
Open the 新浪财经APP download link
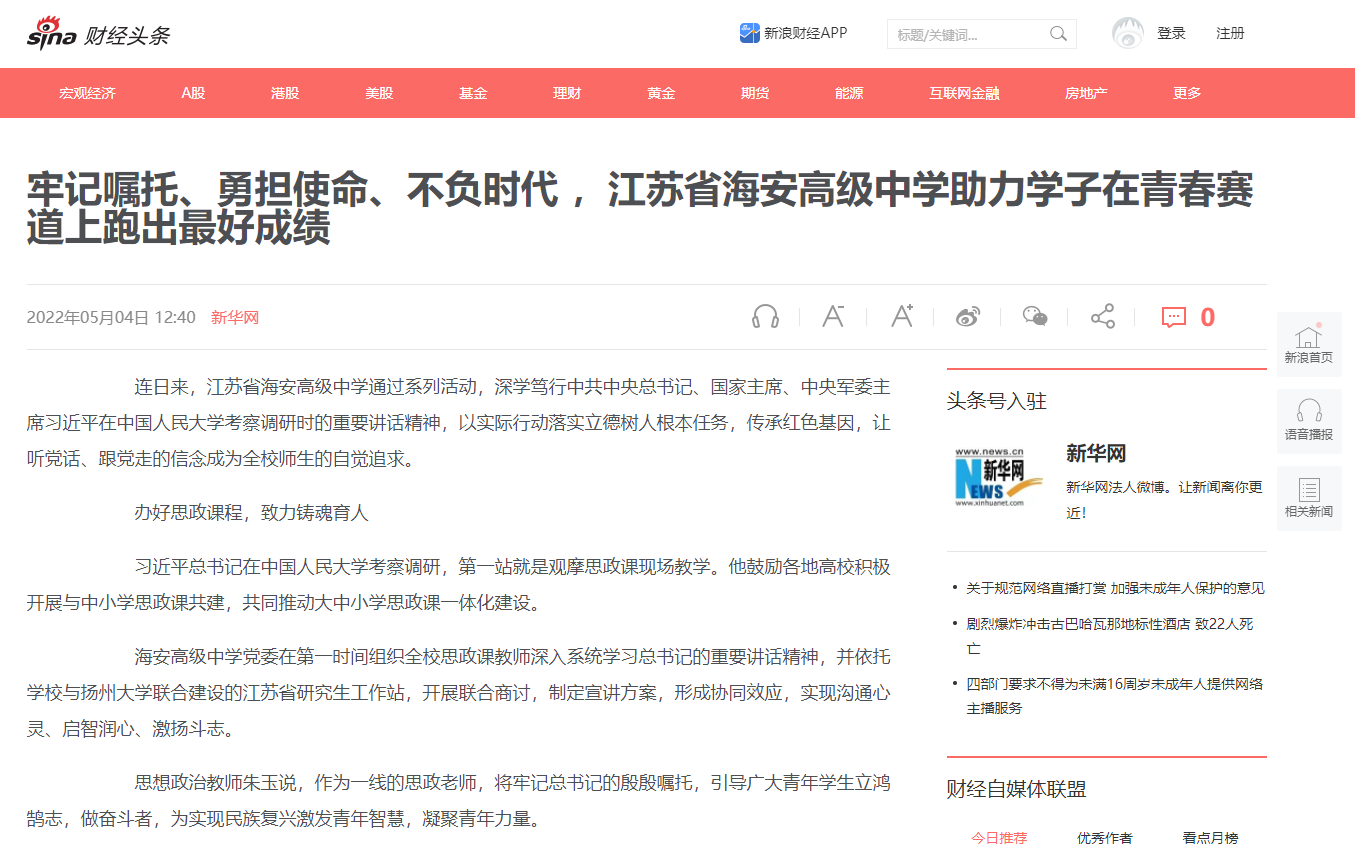pos(793,33)
